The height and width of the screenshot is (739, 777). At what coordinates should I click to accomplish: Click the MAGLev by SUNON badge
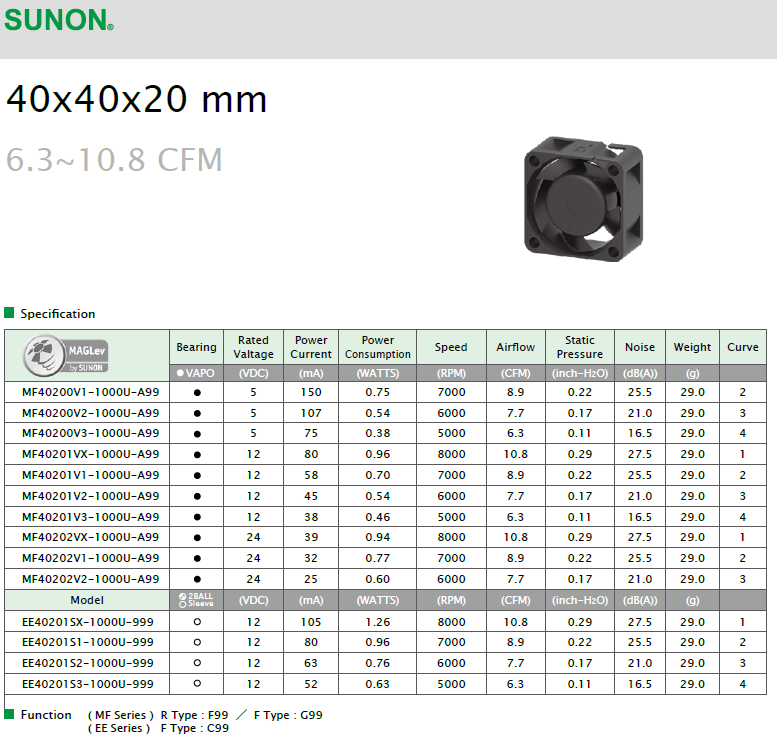point(65,355)
